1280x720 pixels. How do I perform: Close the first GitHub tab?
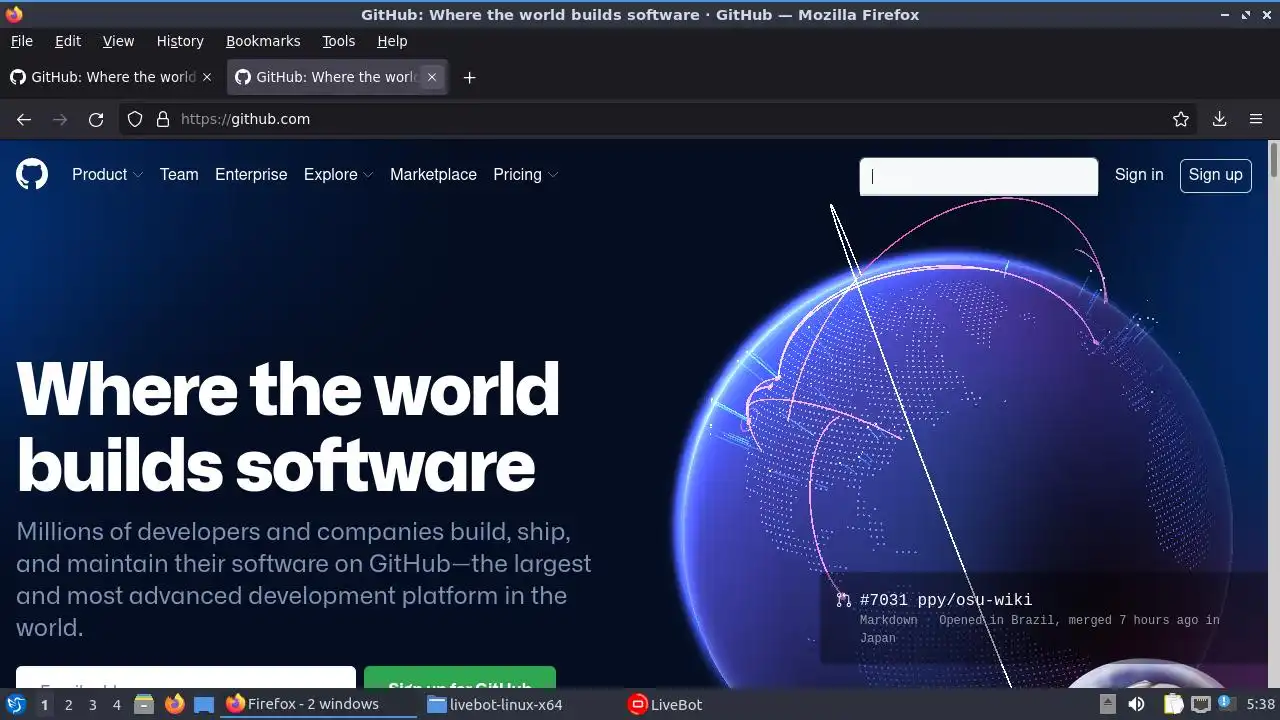(207, 77)
